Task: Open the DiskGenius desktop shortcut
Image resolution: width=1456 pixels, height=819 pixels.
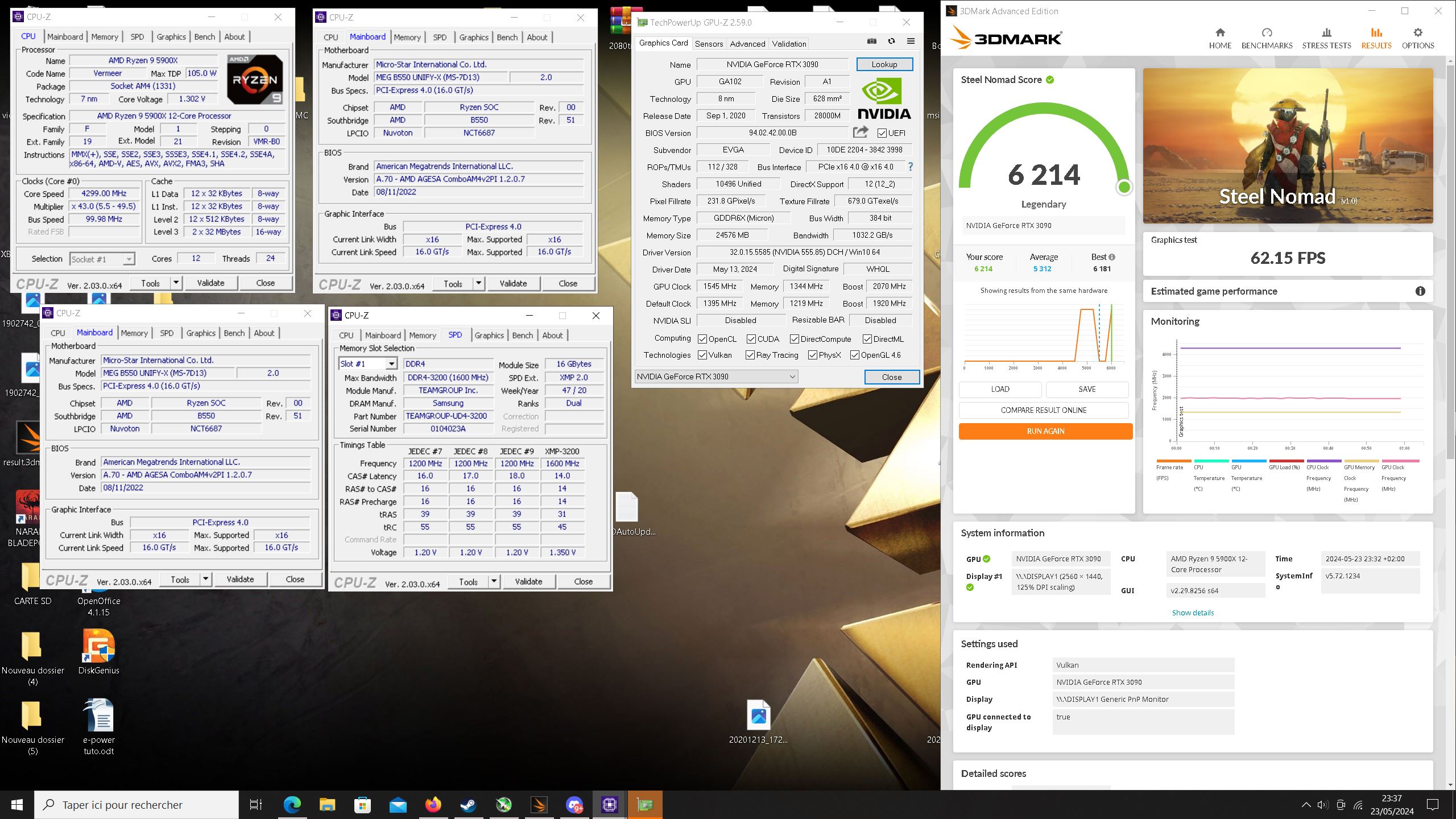Action: tap(98, 652)
